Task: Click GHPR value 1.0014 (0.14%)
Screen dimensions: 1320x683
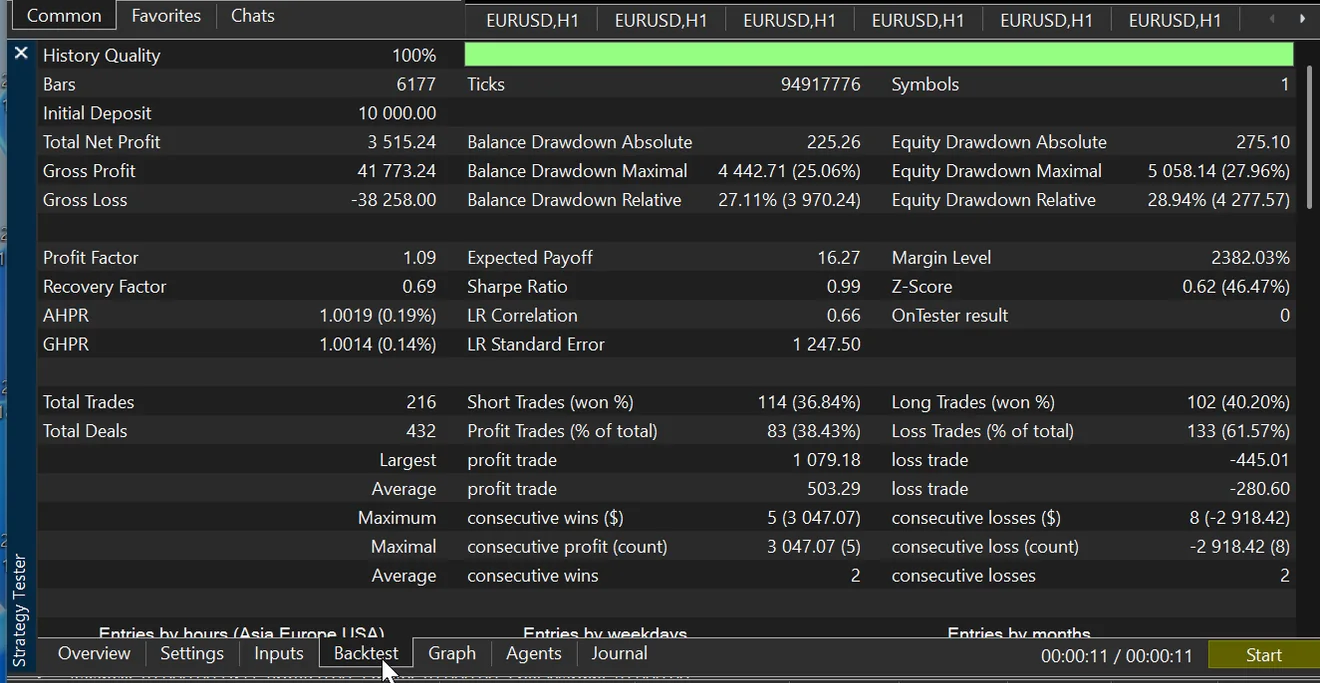Action: point(378,345)
